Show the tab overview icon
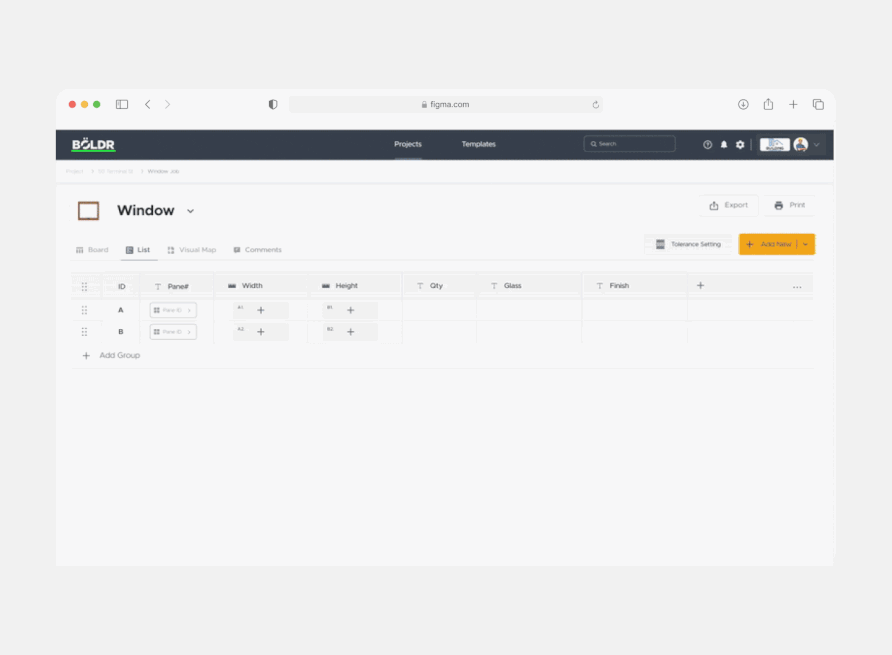Viewport: 892px width, 655px height. [x=818, y=104]
